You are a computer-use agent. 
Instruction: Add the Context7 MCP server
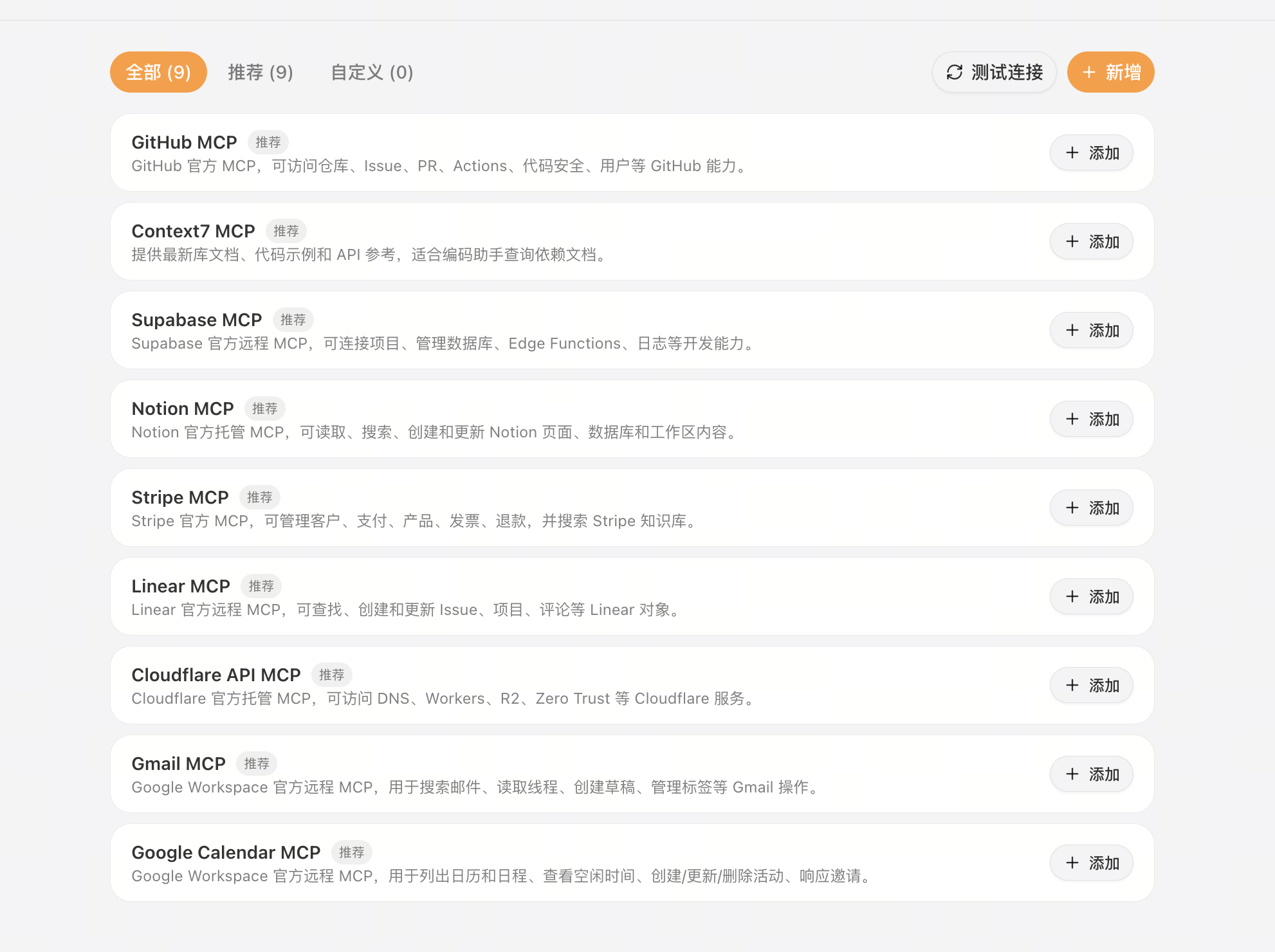pos(1092,241)
